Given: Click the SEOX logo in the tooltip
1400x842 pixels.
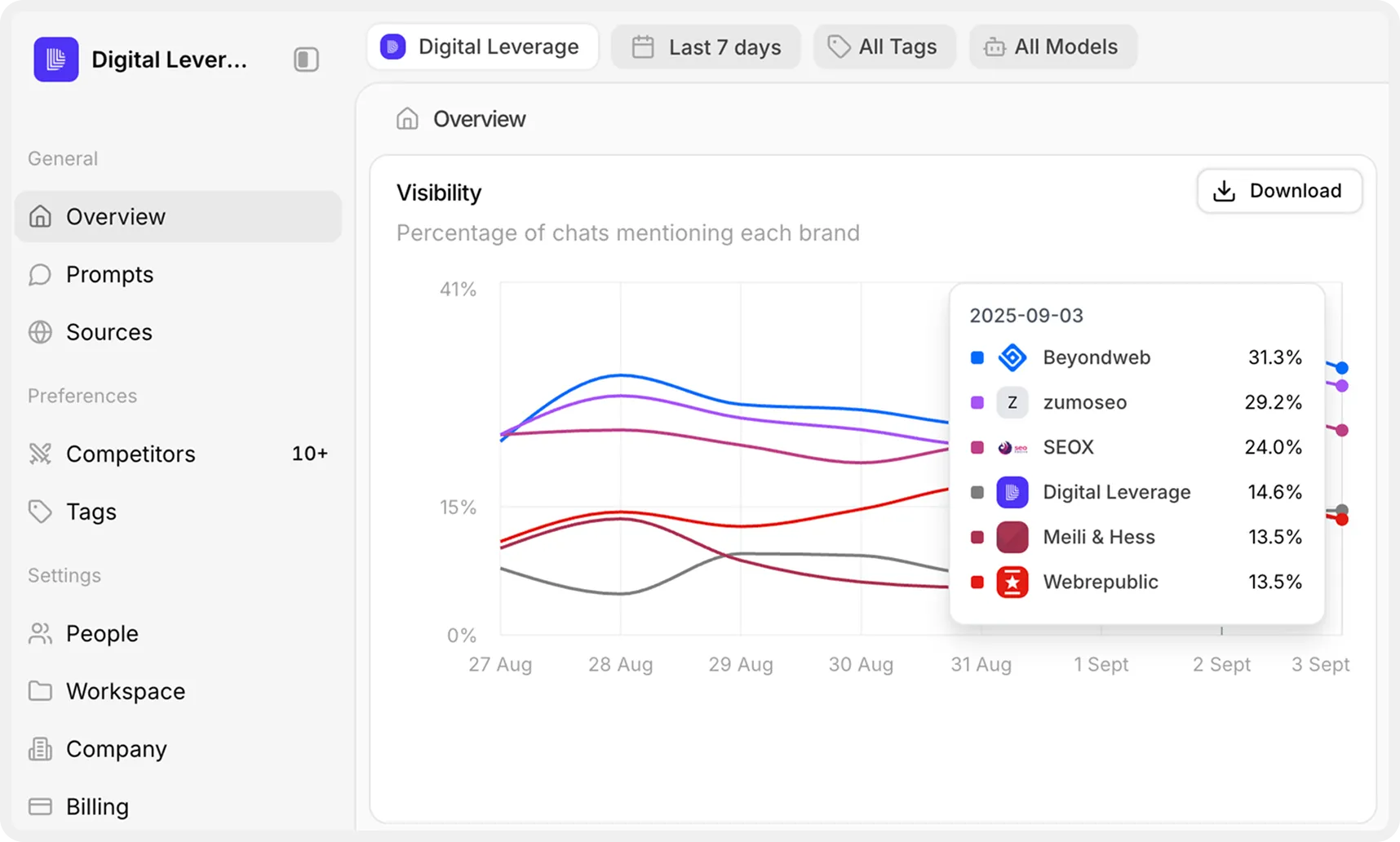Looking at the screenshot, I should pyautogui.click(x=1012, y=447).
